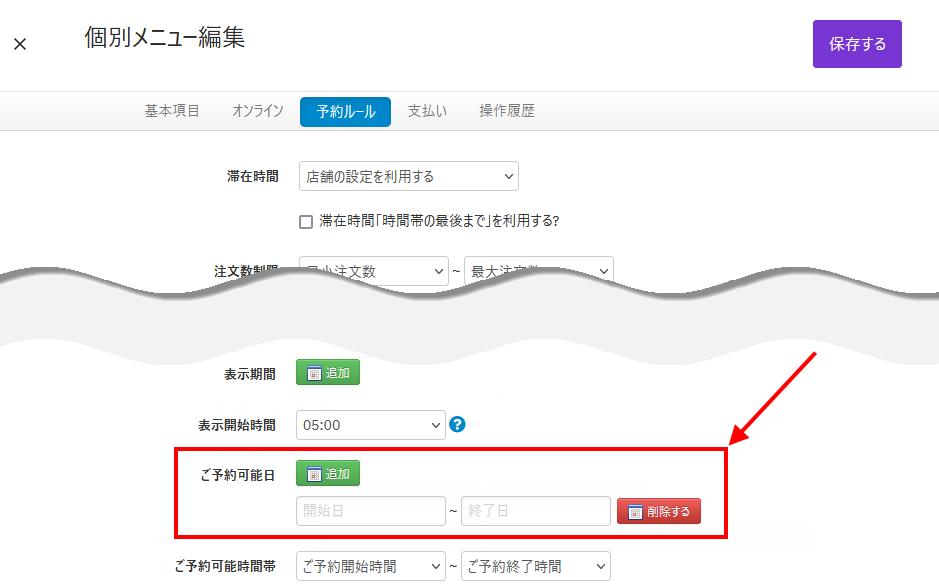The width and height of the screenshot is (939, 586).
Task: Open the minimum order count dropdown
Action: (x=373, y=271)
